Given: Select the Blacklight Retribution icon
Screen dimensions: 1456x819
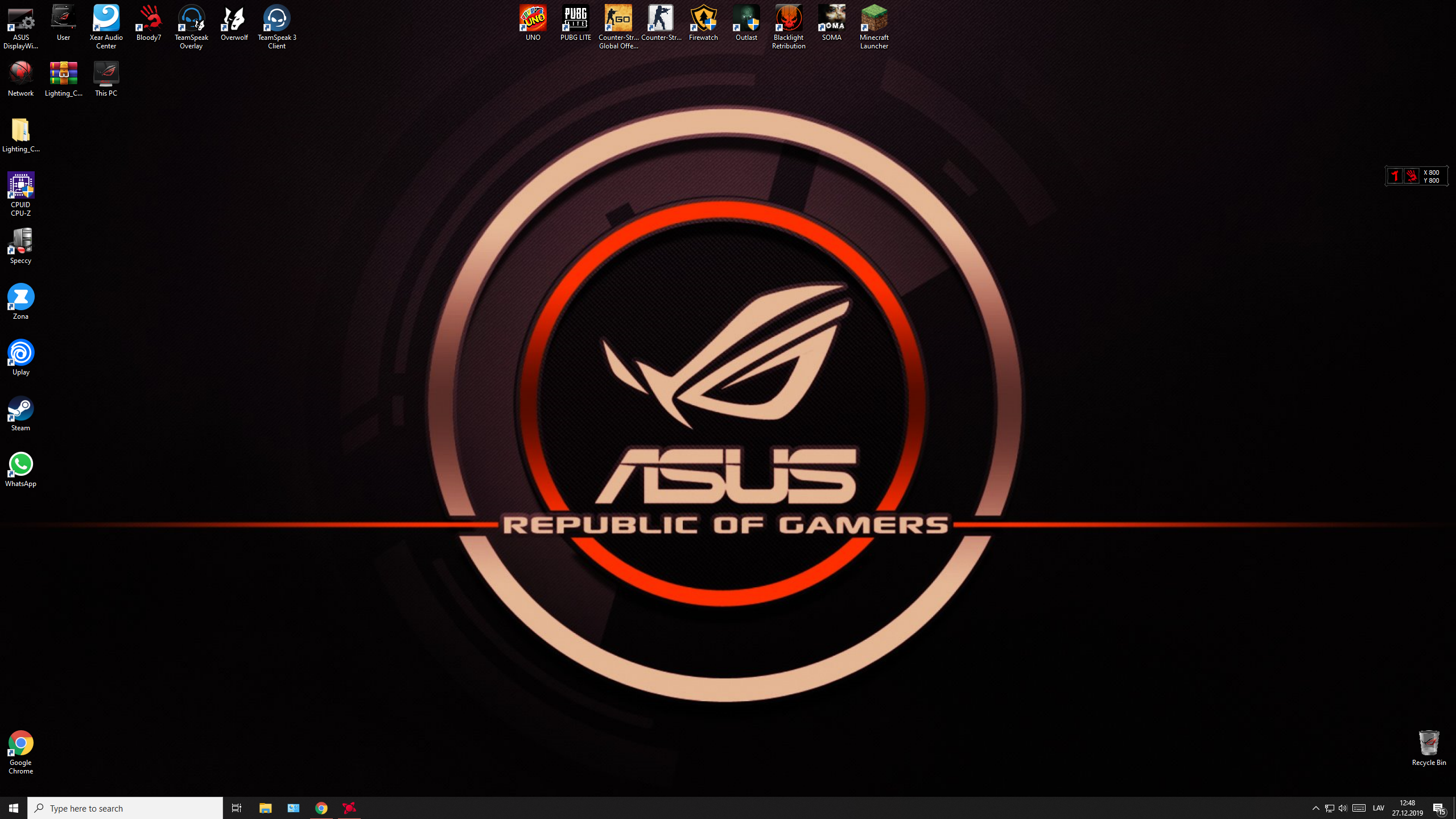Looking at the screenshot, I should tap(789, 27).
